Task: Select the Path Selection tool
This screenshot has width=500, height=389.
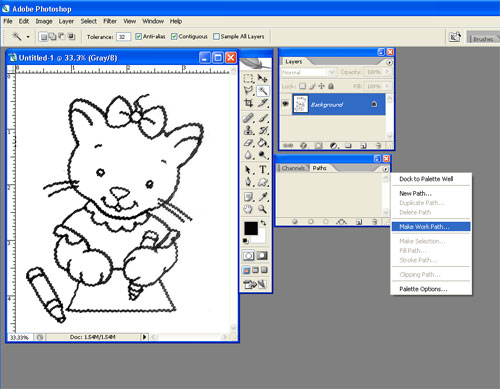Action: (248, 170)
